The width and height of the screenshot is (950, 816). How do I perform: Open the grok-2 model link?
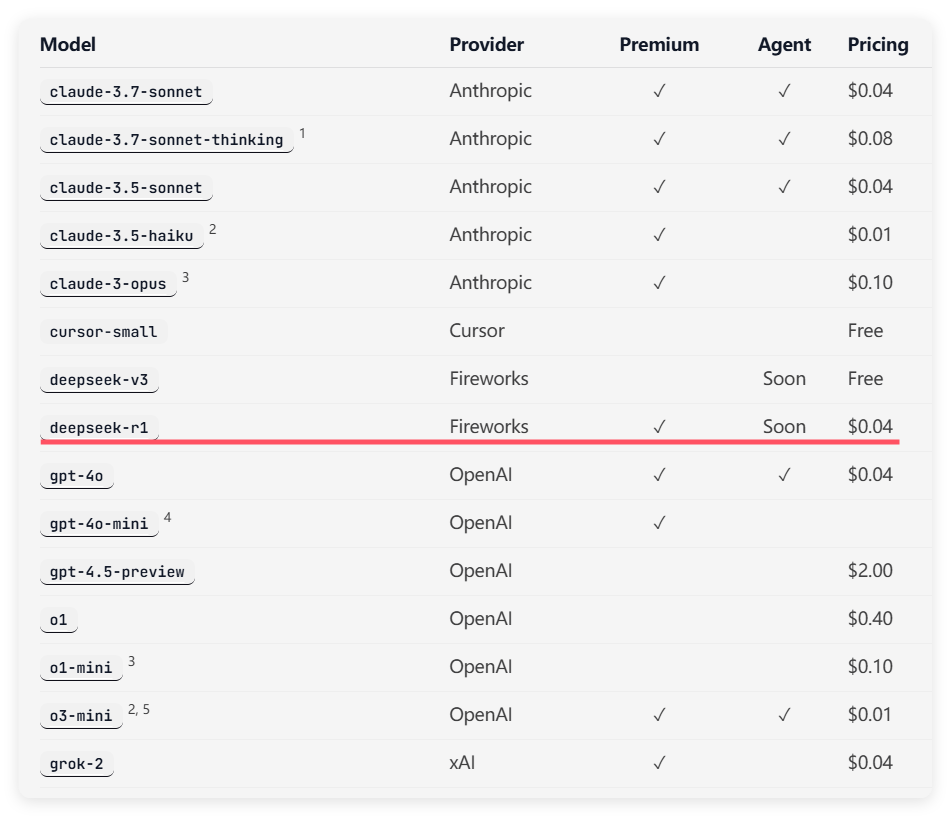[x=77, y=763]
